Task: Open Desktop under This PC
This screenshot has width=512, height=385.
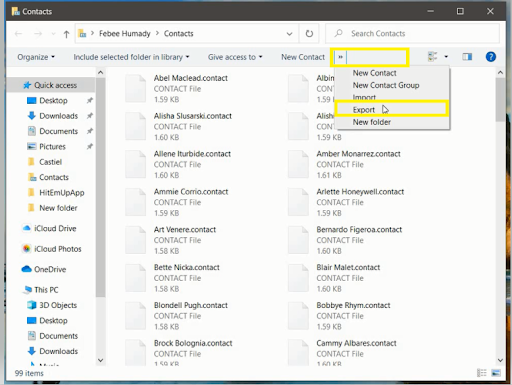Action: pyautogui.click(x=53, y=321)
